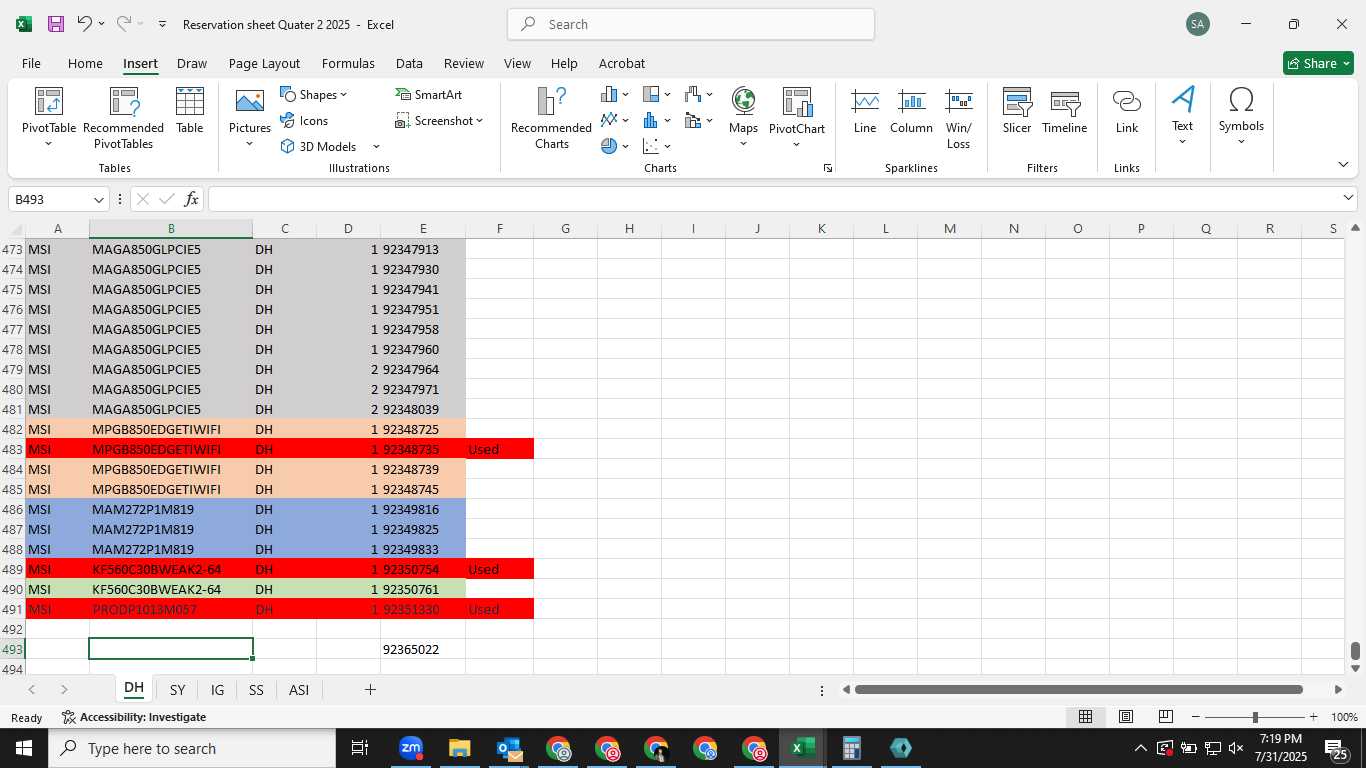Open the Review ribbon tab
Viewport: 1366px width, 768px height.
[x=464, y=63]
